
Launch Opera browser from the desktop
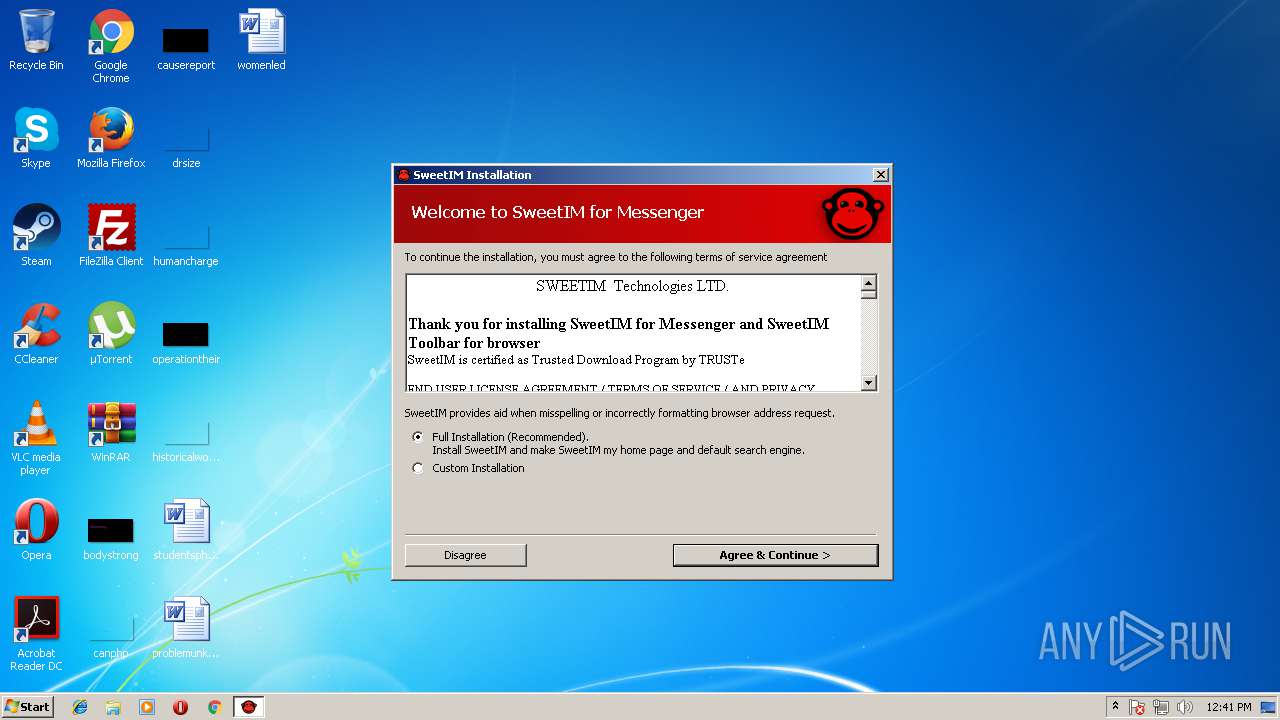pos(36,531)
